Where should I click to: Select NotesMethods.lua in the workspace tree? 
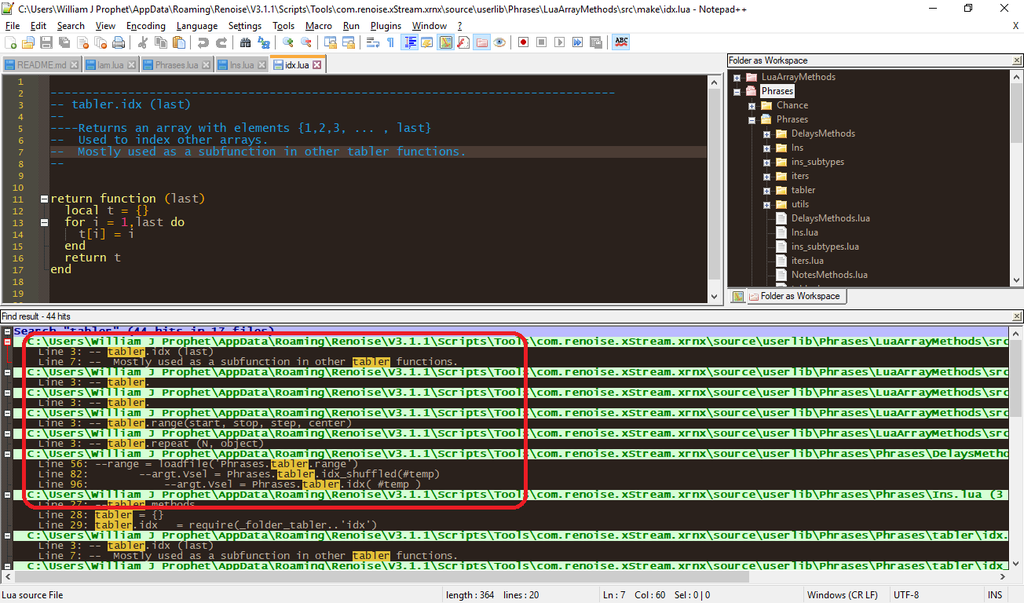pyautogui.click(x=829, y=275)
